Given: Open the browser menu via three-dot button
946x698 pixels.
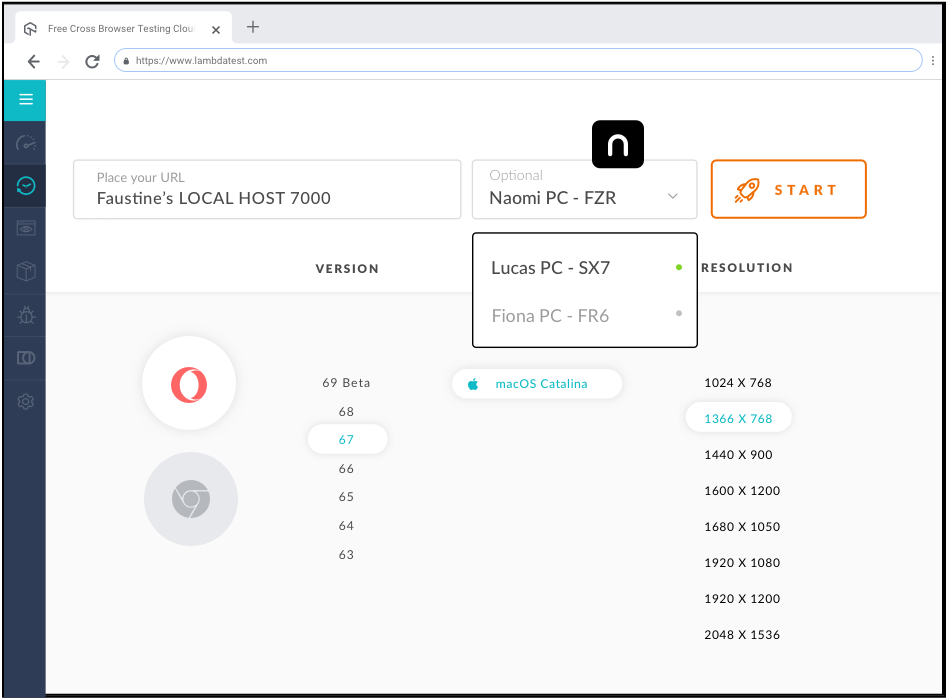Looking at the screenshot, I should (x=932, y=60).
